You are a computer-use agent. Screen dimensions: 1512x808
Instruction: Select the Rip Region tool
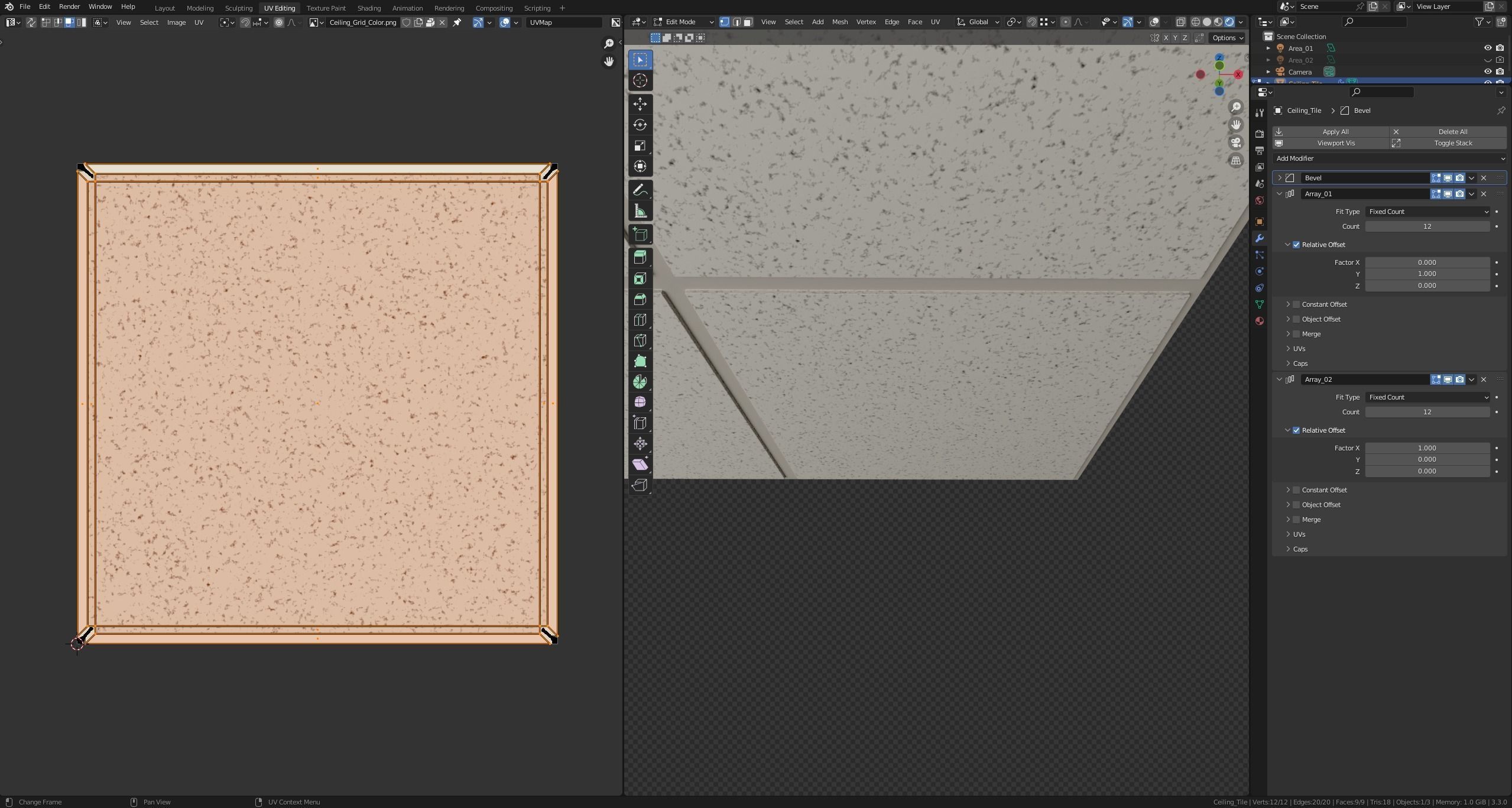pos(640,485)
